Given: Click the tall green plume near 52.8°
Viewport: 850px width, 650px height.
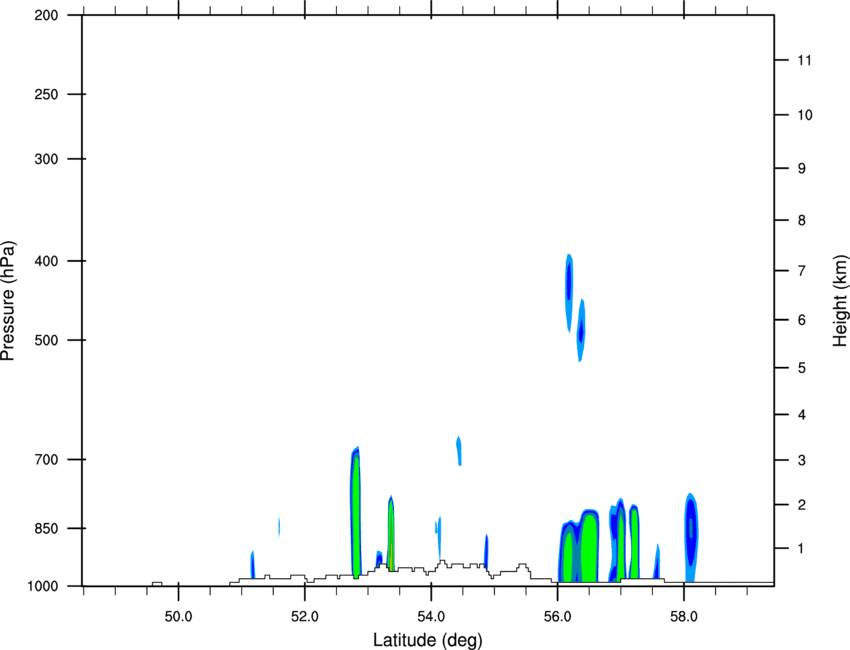Looking at the screenshot, I should [x=356, y=512].
